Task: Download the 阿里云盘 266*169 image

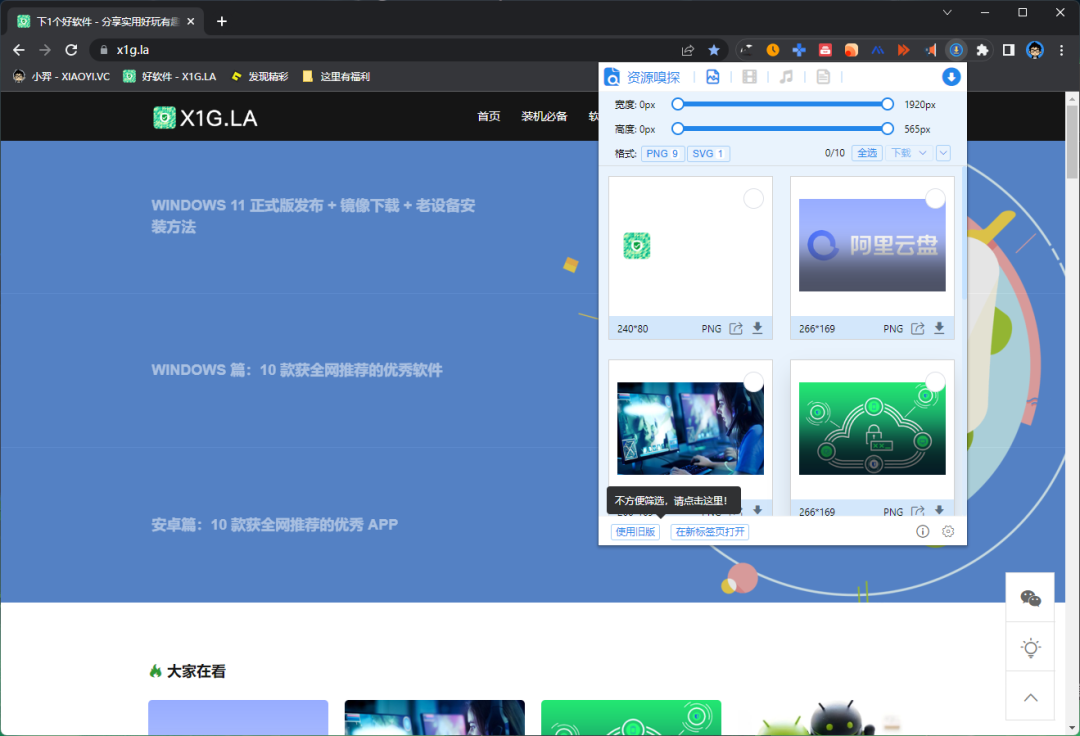Action: coord(939,328)
